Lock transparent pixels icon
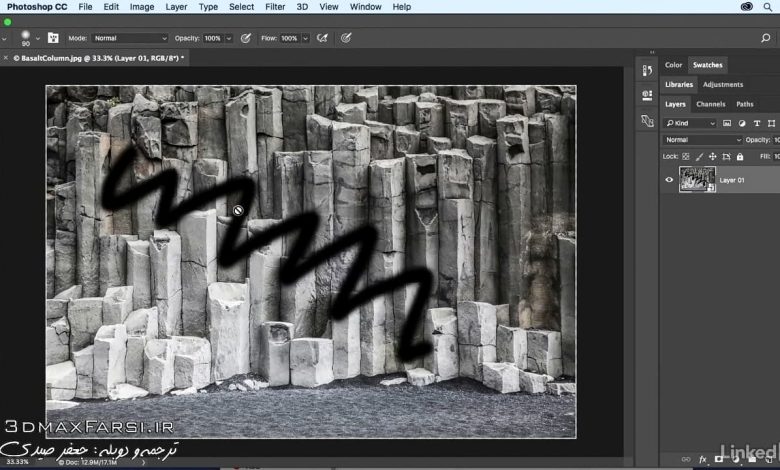Image resolution: width=780 pixels, height=470 pixels. (685, 157)
